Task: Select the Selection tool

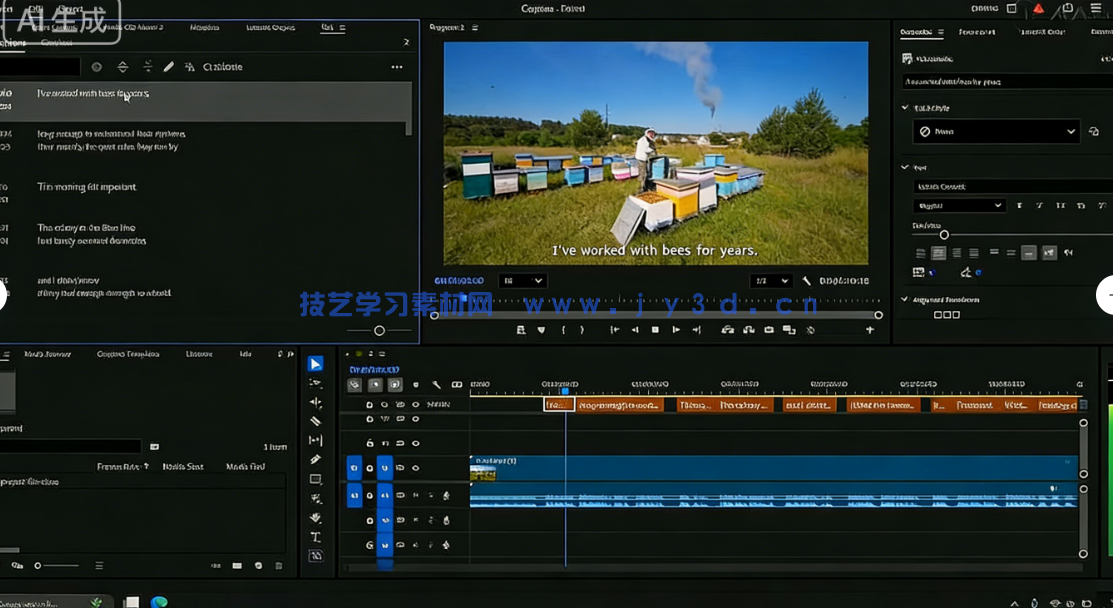Action: pyautogui.click(x=315, y=363)
